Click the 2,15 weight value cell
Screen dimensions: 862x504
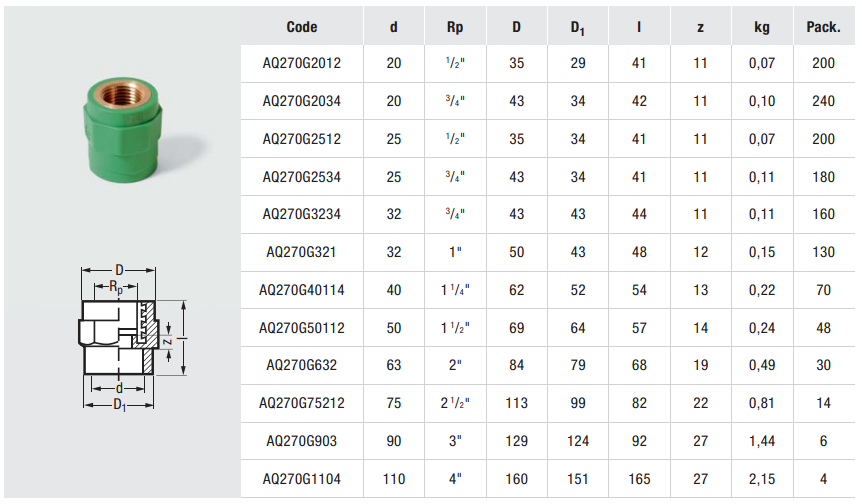[762, 479]
